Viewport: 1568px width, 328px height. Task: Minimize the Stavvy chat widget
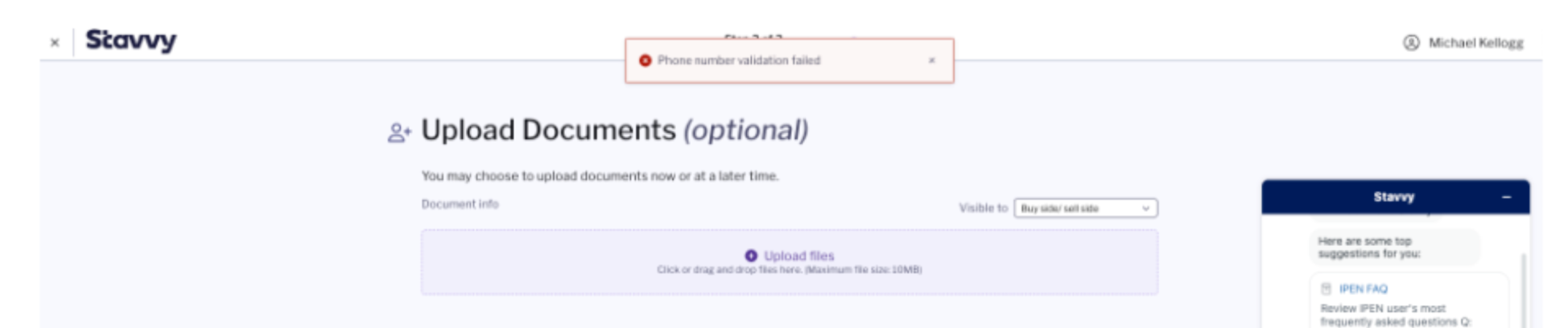1506,197
